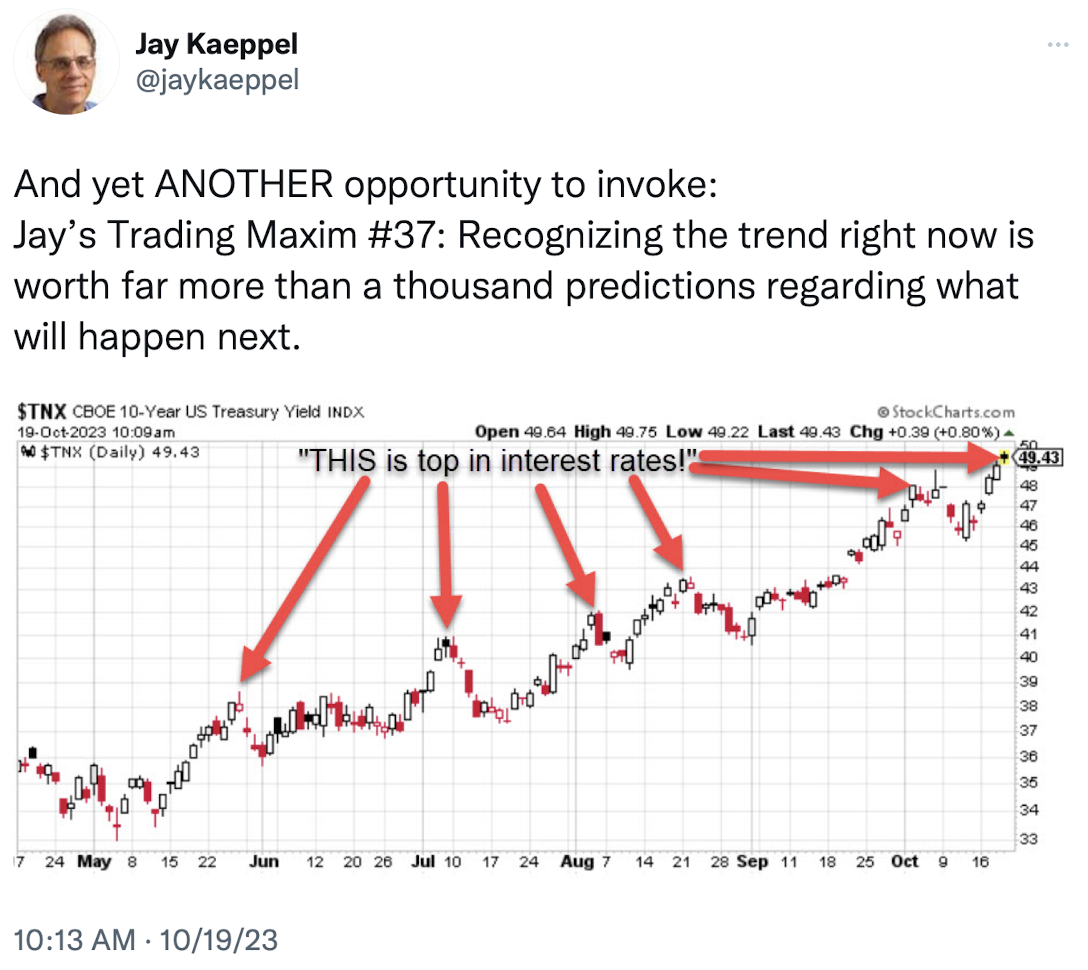Click the Jay Kaeppel display name
1088x970 pixels.
[x=216, y=44]
